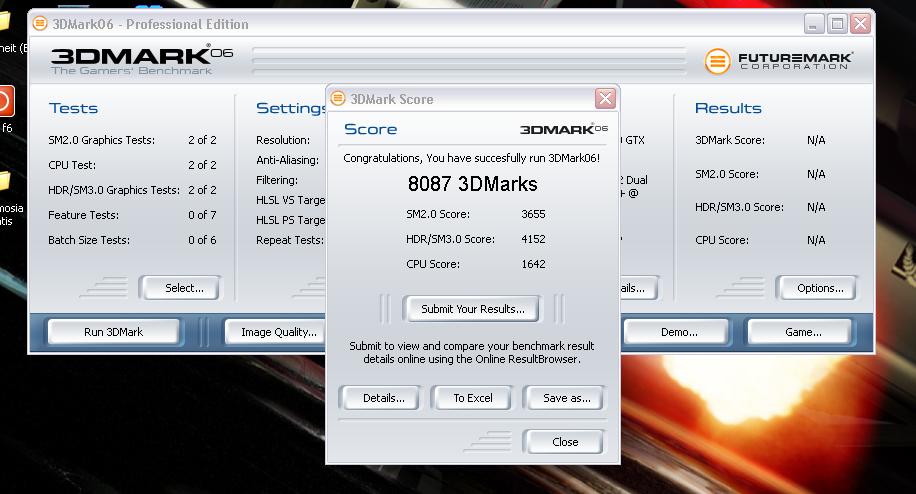Click 3DMark06 main window title icon
The image size is (916, 494).
coord(40,23)
